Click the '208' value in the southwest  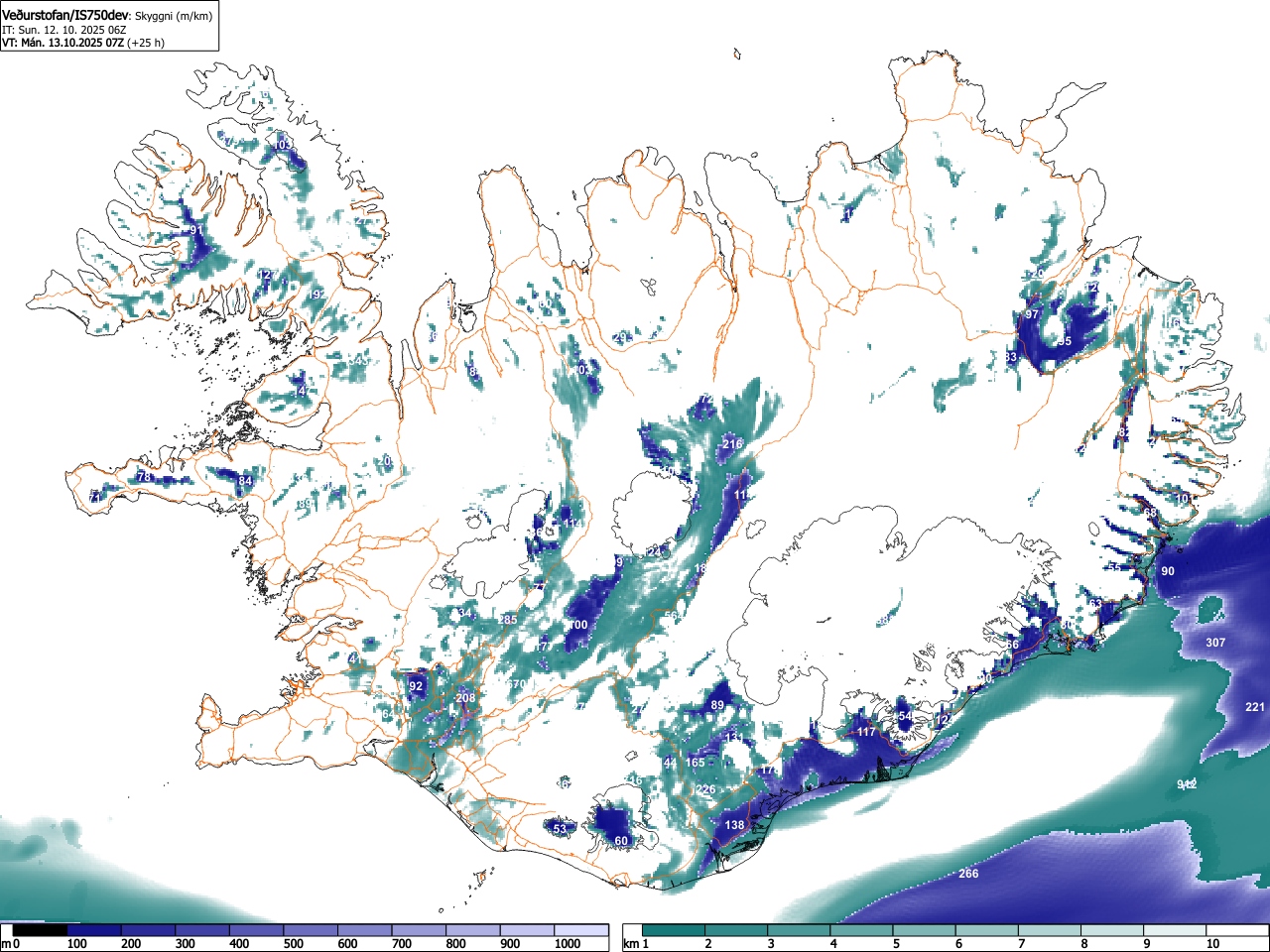[x=465, y=698]
